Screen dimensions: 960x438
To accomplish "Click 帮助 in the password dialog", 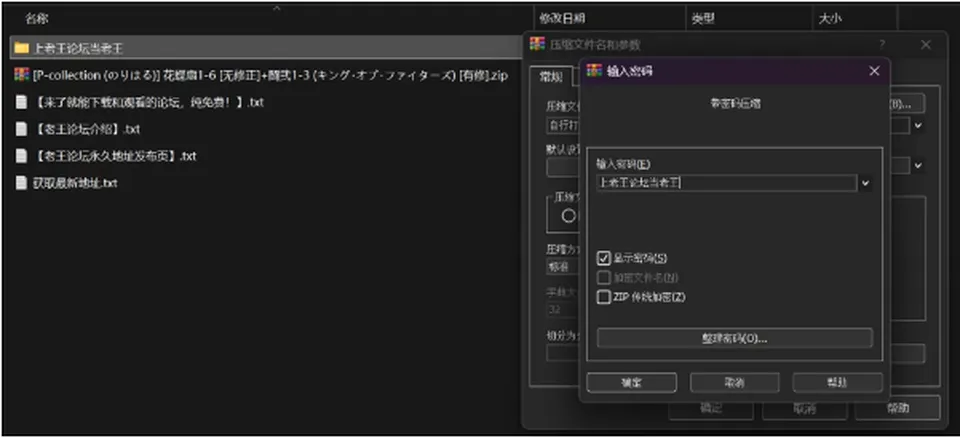I will click(x=837, y=382).
